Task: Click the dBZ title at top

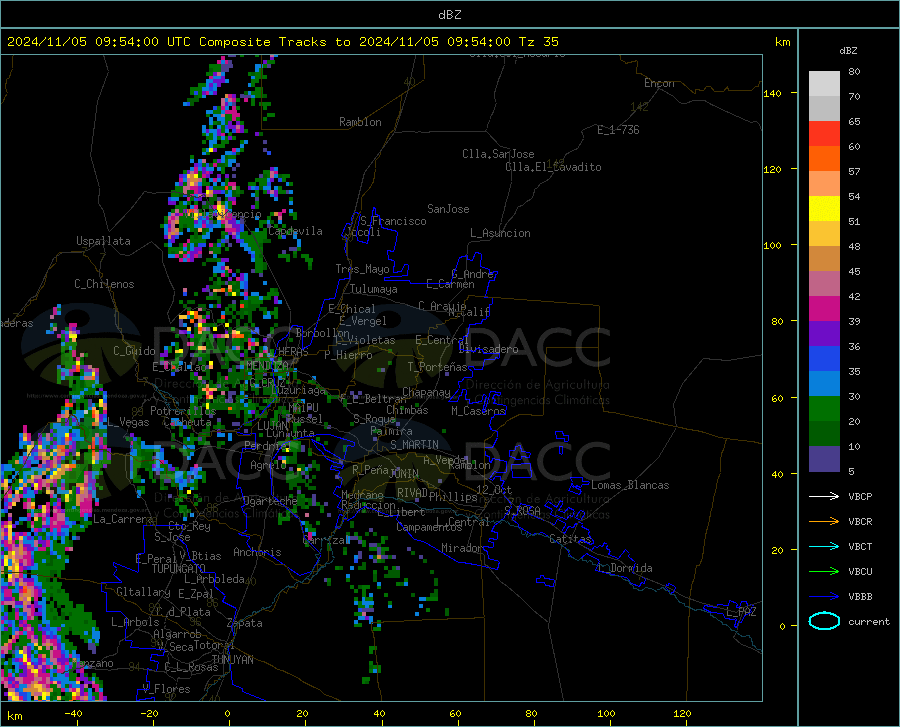Action: pyautogui.click(x=449, y=15)
